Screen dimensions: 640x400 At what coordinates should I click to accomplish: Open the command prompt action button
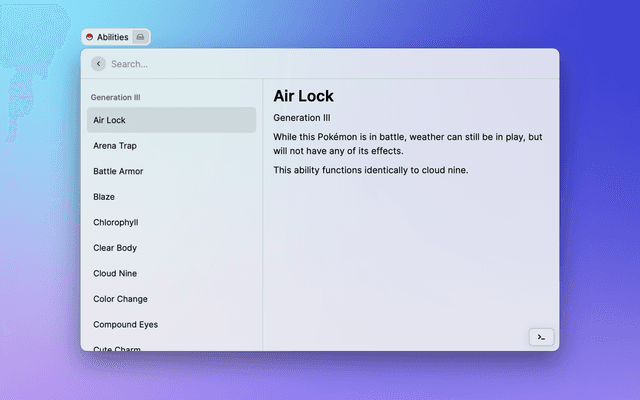[x=540, y=337]
